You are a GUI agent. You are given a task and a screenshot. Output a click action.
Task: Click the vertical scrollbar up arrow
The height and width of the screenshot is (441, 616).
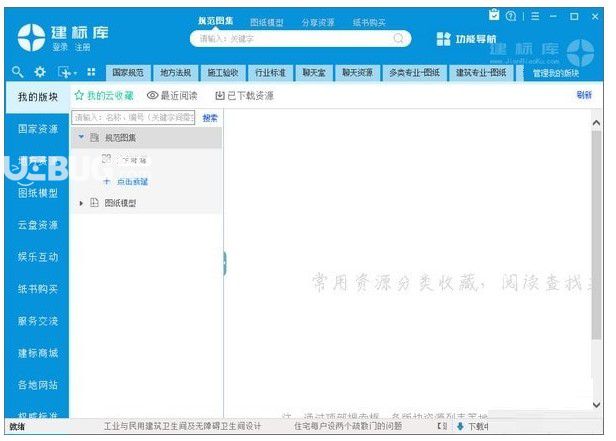596,123
